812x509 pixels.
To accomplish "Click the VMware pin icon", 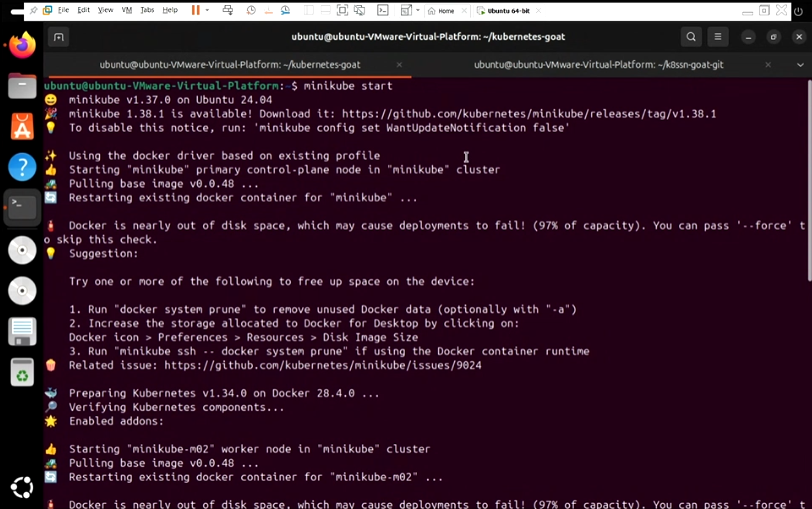I will pos(34,10).
